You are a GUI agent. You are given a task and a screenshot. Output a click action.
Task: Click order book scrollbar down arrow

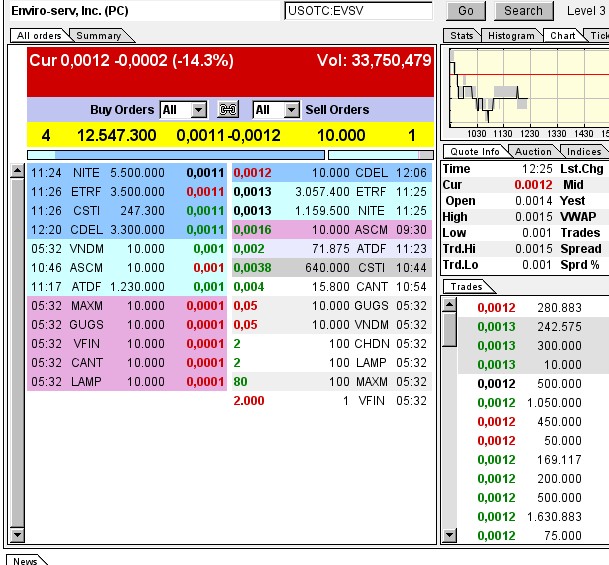point(17,535)
